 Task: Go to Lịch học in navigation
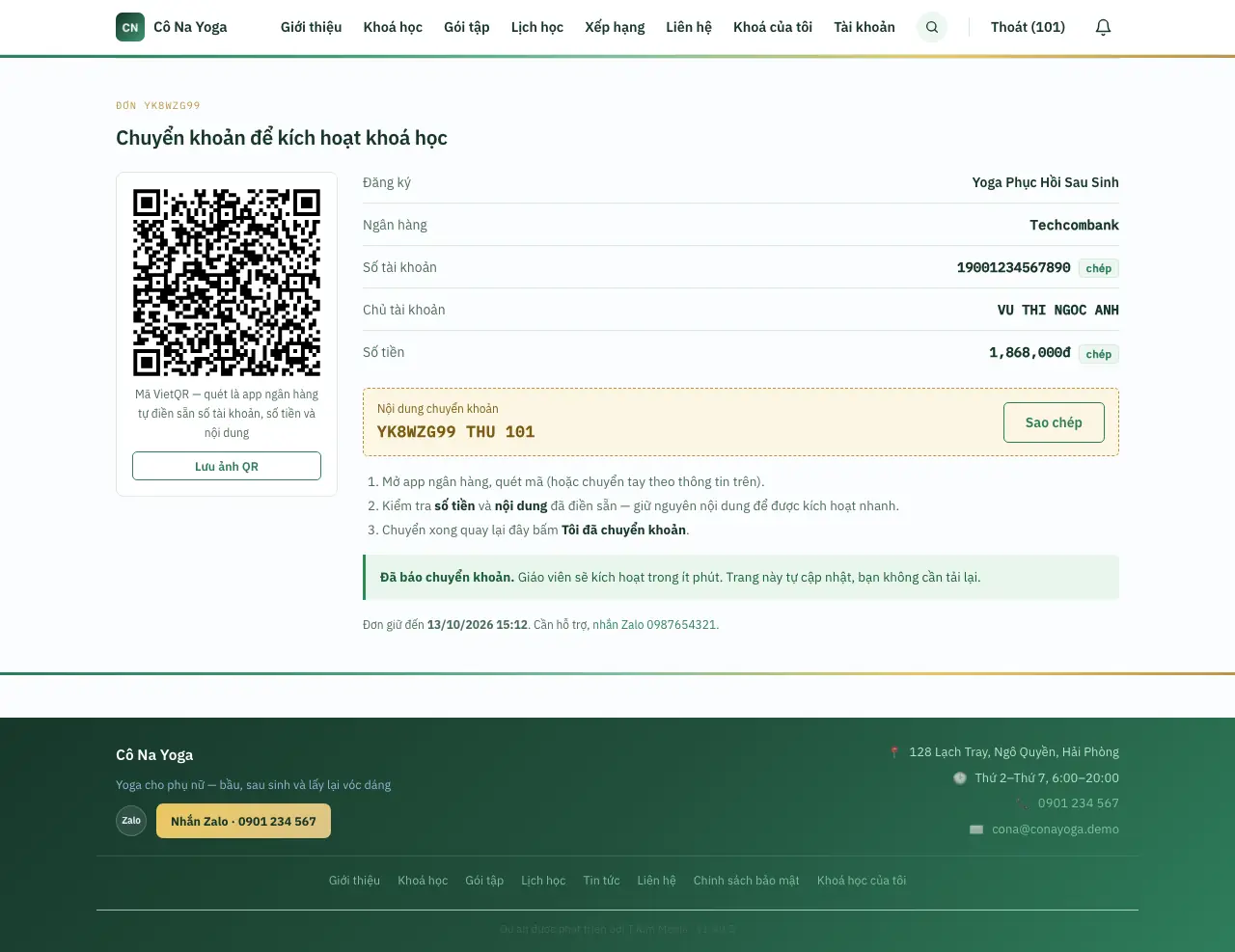(x=537, y=27)
